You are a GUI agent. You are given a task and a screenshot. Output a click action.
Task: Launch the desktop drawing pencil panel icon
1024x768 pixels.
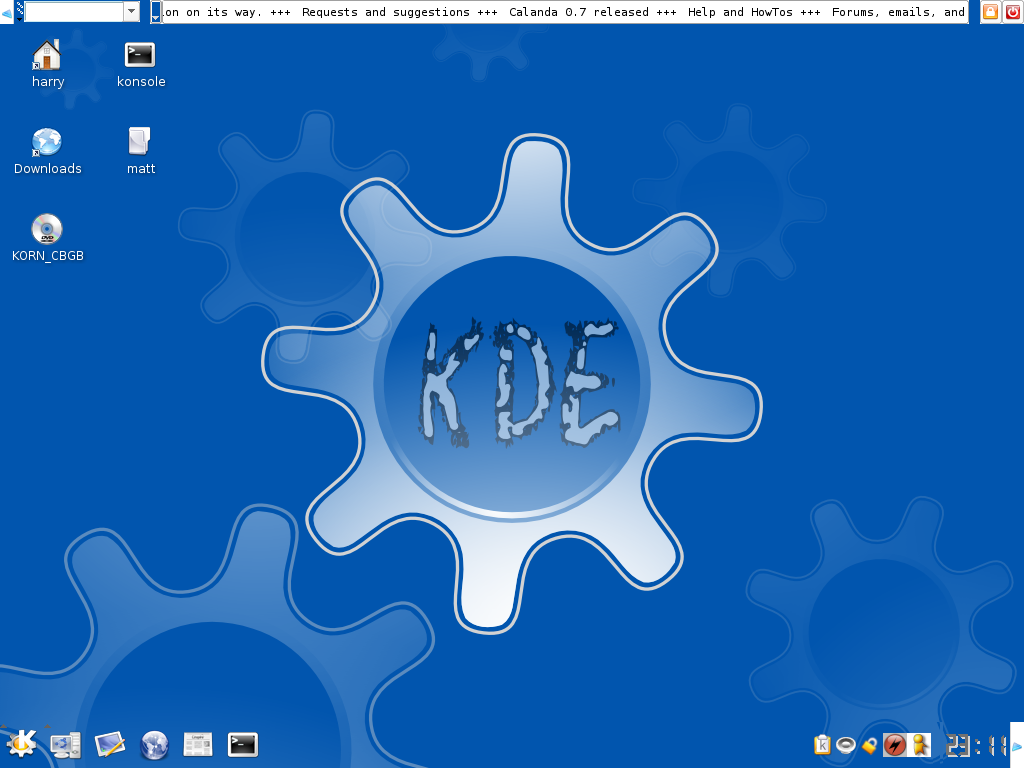pyautogui.click(x=110, y=744)
